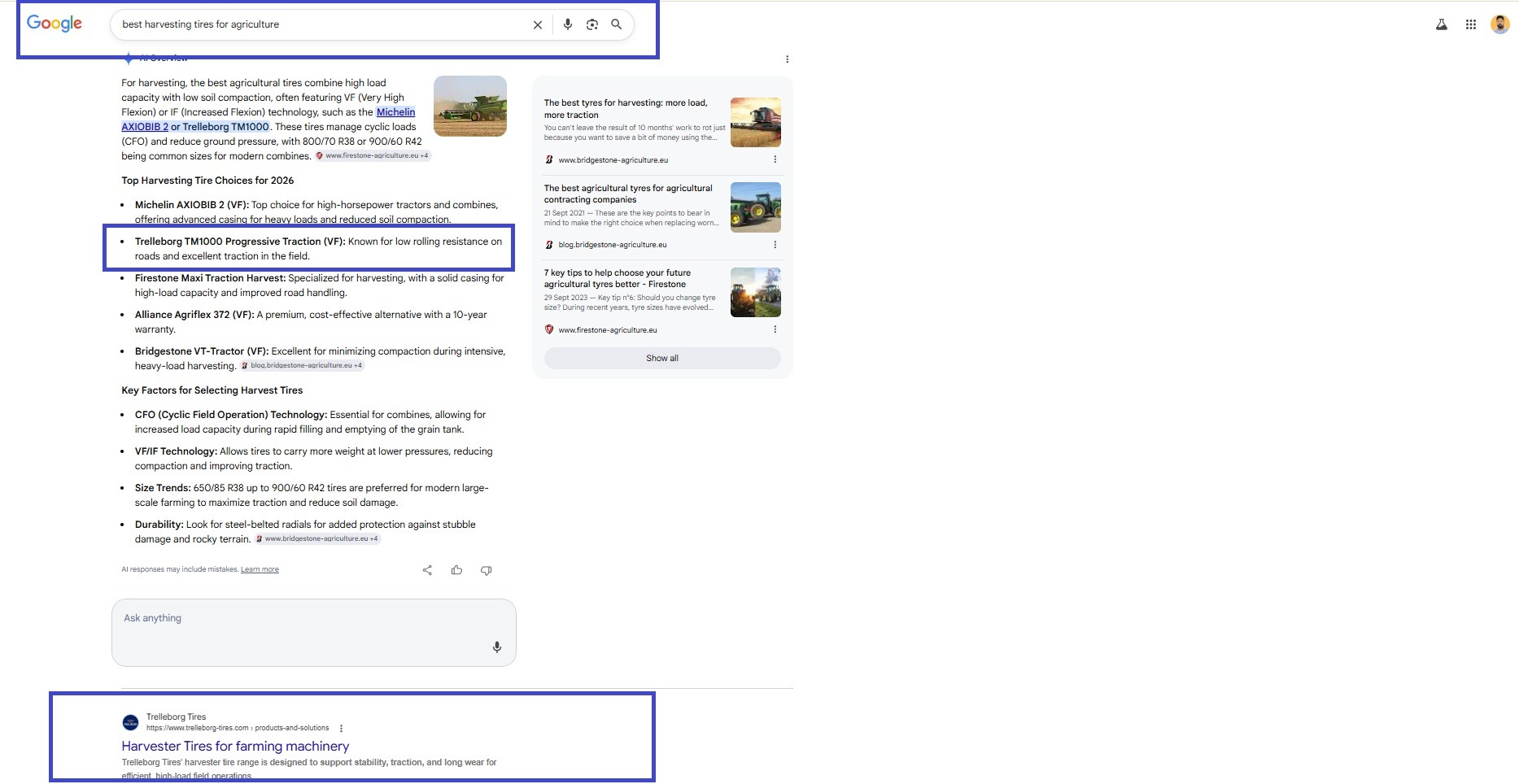Click Firestone shield favicon in third card
This screenshot has width=1519, height=784.
coord(549,329)
